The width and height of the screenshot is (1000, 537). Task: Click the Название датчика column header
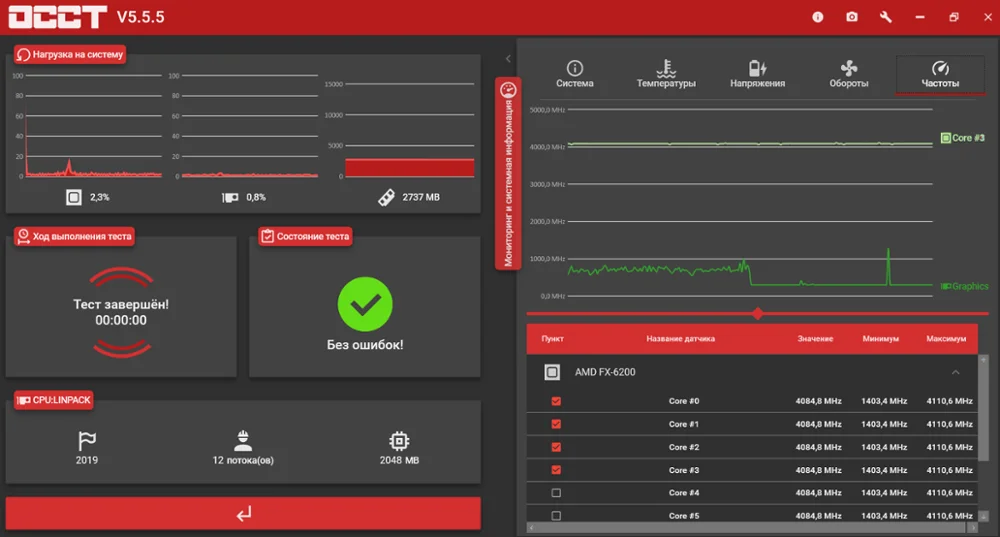click(x=680, y=339)
